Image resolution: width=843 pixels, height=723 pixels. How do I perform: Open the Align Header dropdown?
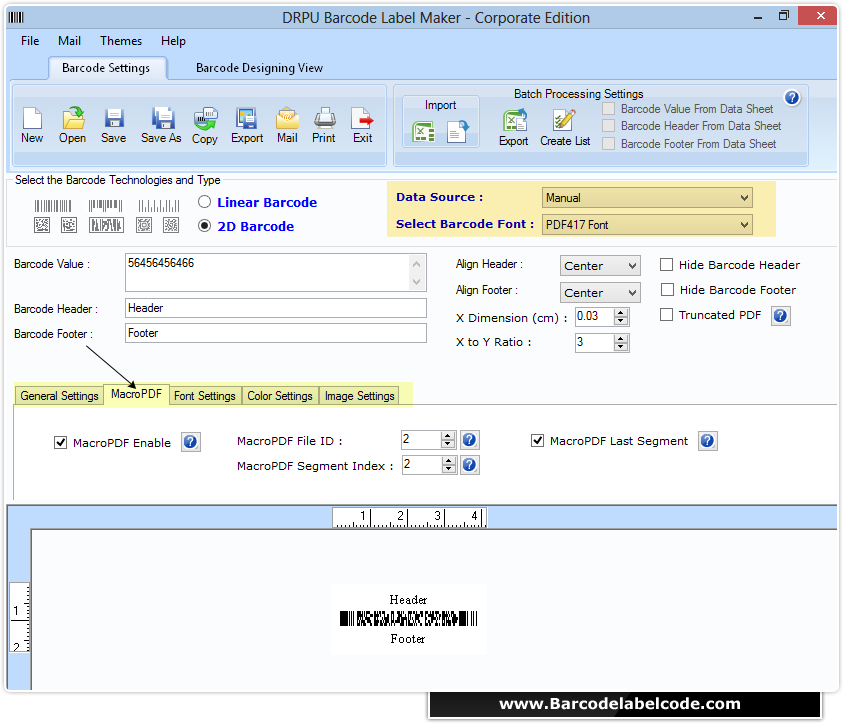(x=600, y=266)
